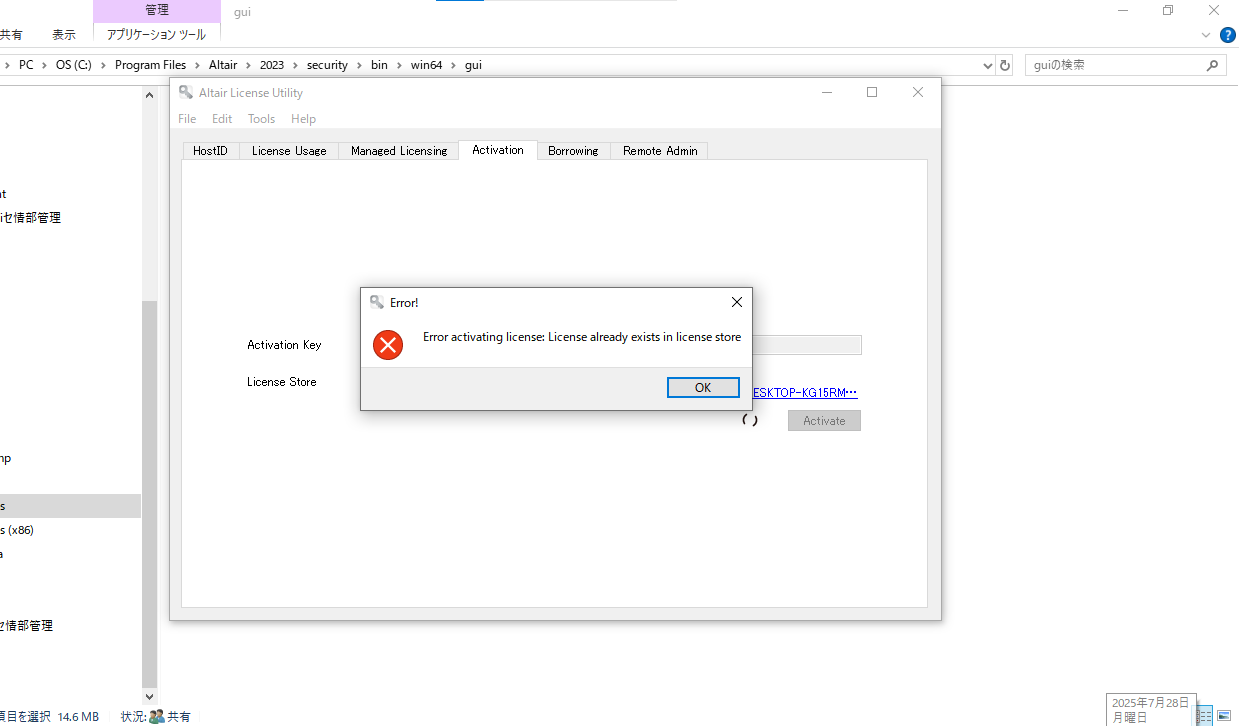Screen dimensions: 1239x726
Task: Expand the chevron after Altair in breadcrumb
Action: tap(249, 65)
